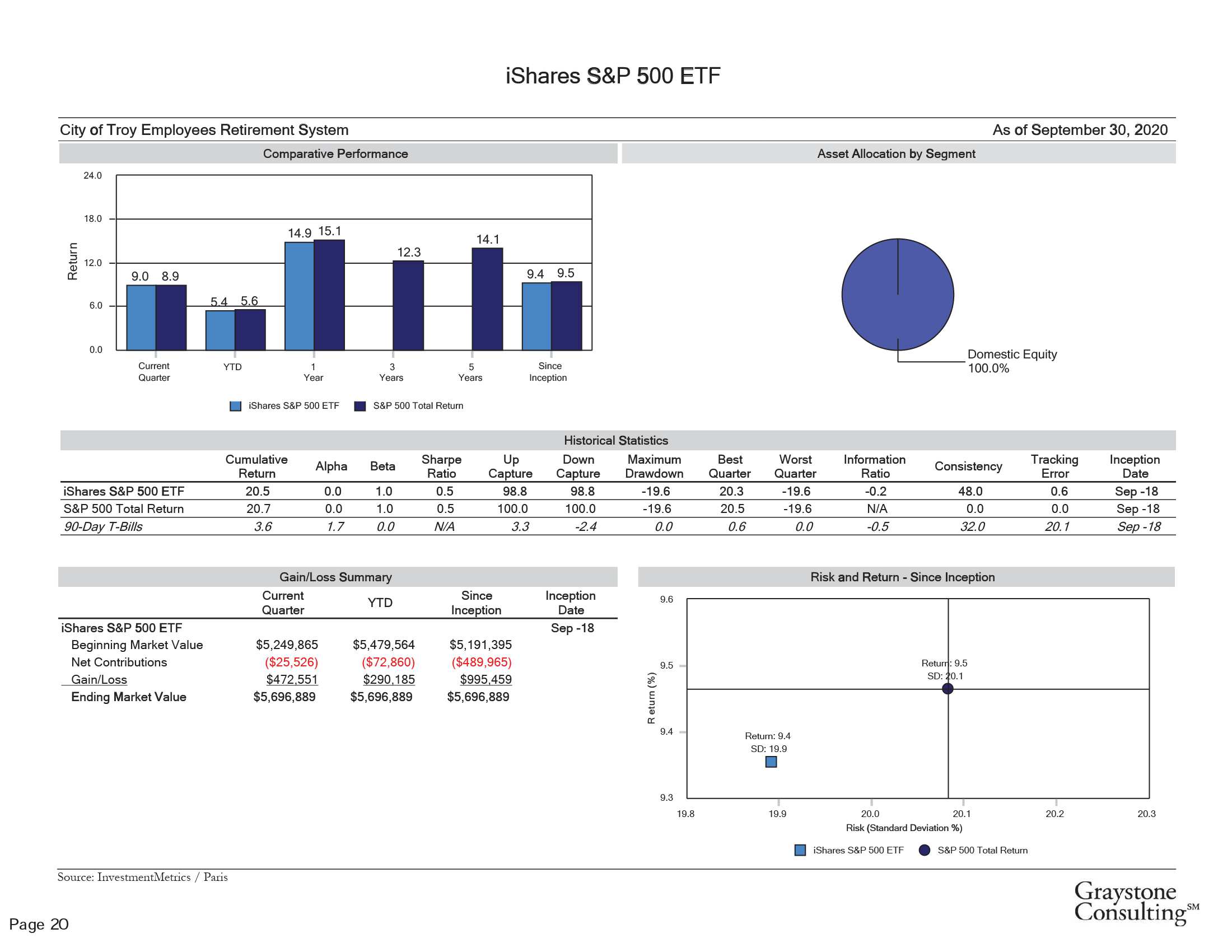Click 'Source: InvestmentMetrics / Paris' footnote

(143, 877)
